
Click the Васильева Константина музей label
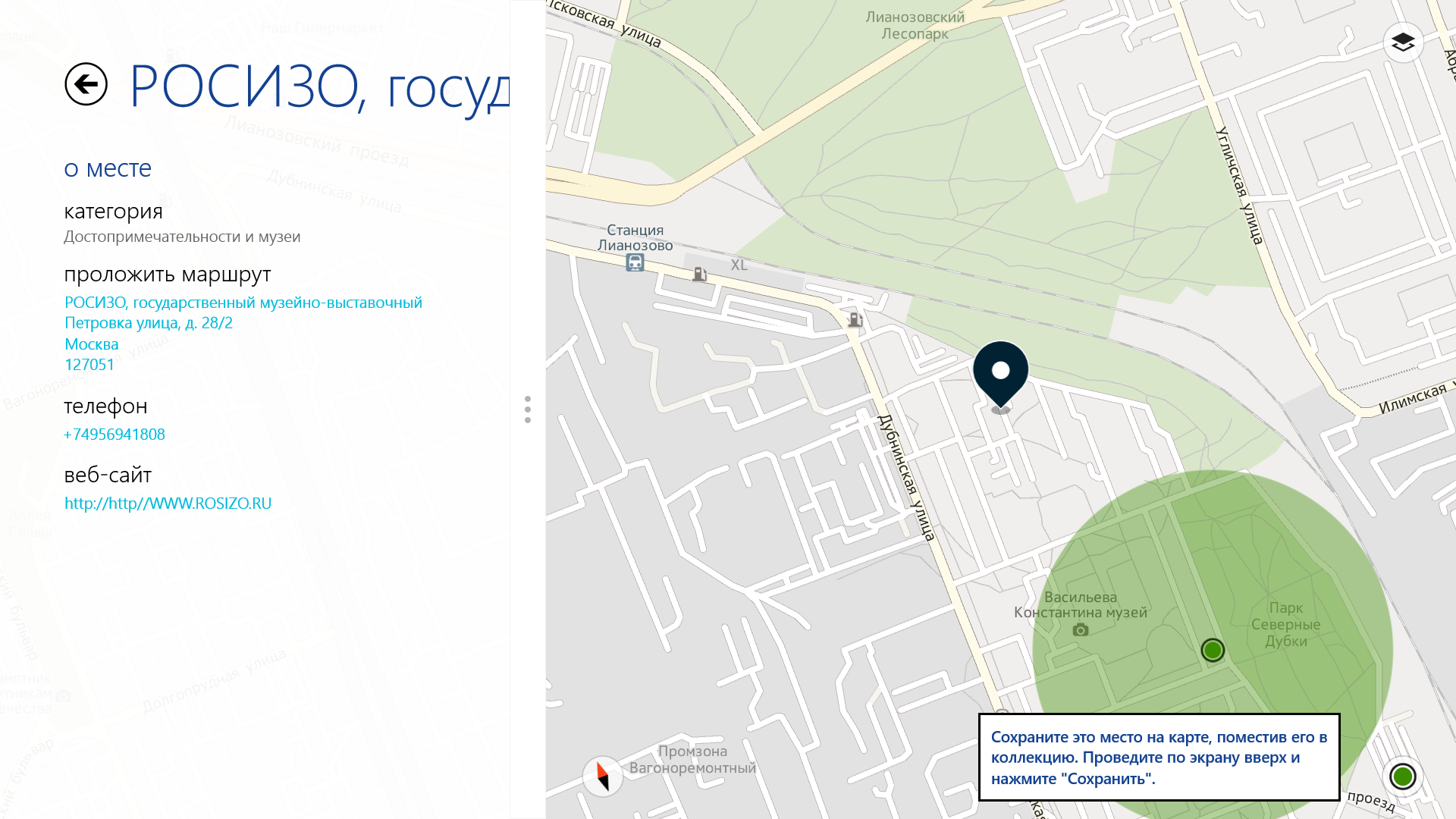1081,604
